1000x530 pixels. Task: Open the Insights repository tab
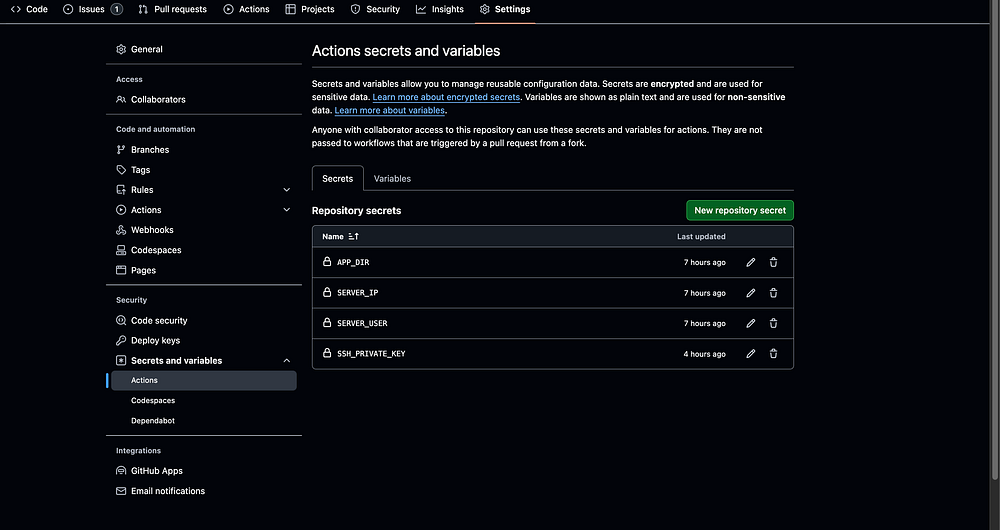[440, 9]
